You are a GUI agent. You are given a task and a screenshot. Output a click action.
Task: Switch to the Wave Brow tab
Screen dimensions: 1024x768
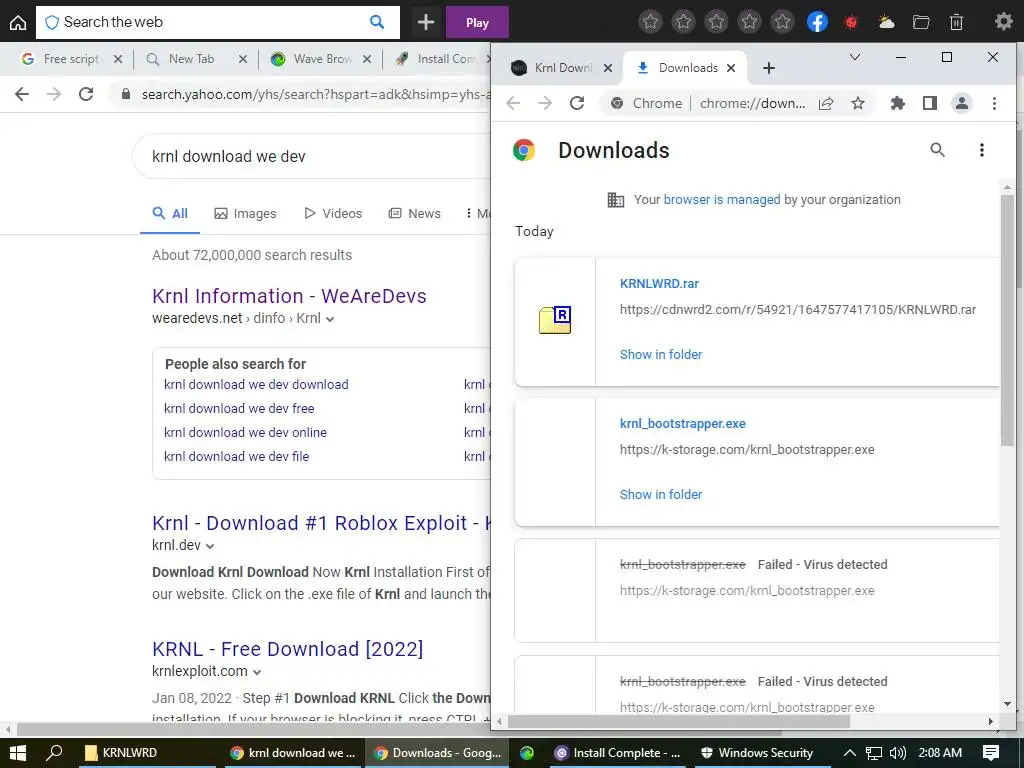[x=321, y=59]
